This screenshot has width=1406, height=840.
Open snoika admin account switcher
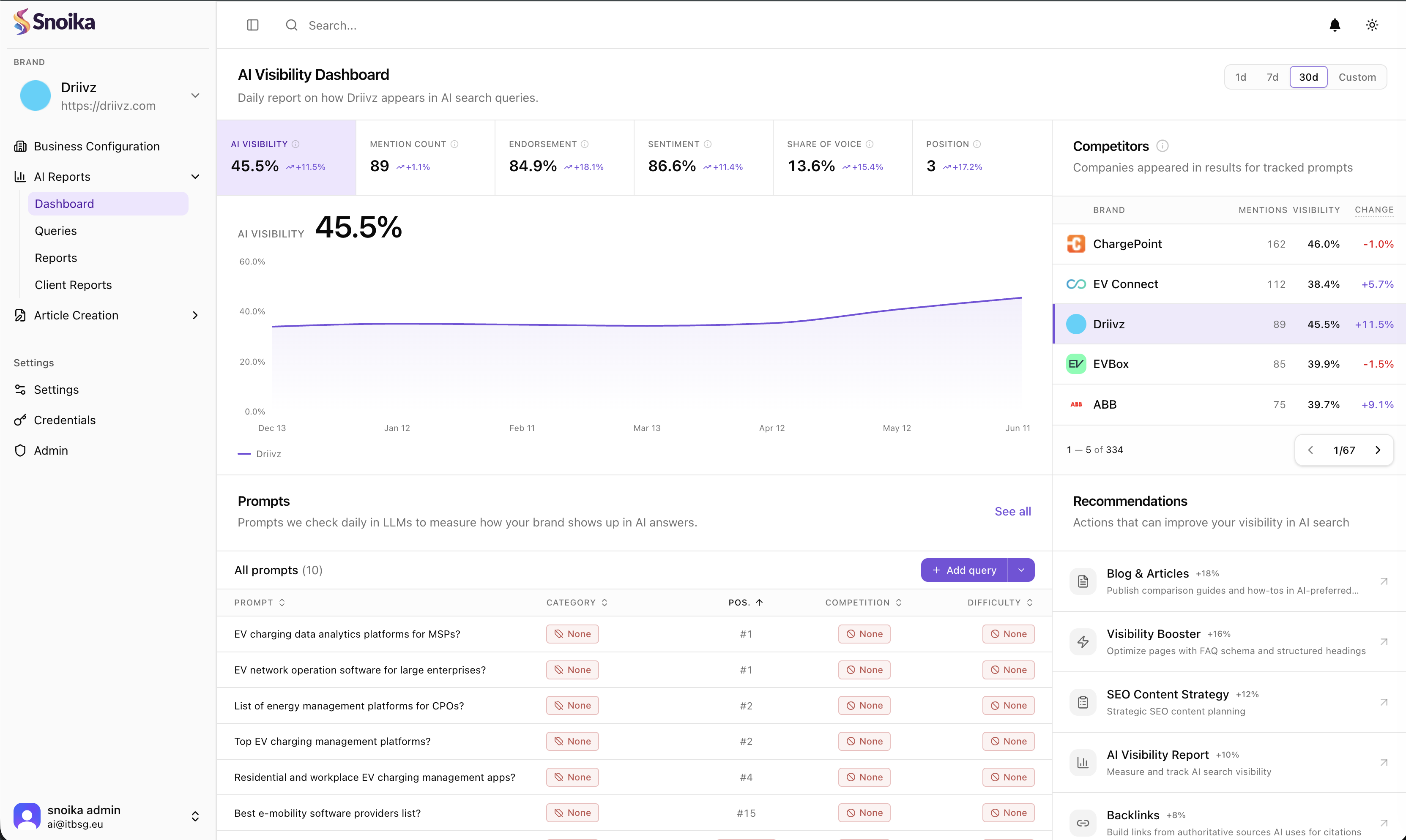point(195,816)
